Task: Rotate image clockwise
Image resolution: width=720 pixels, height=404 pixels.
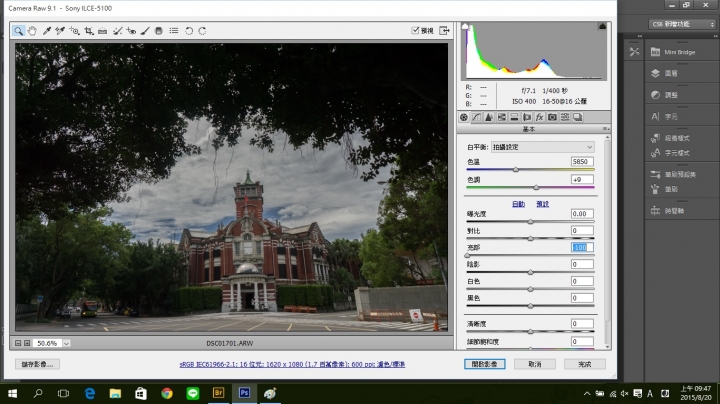Action: (x=202, y=31)
